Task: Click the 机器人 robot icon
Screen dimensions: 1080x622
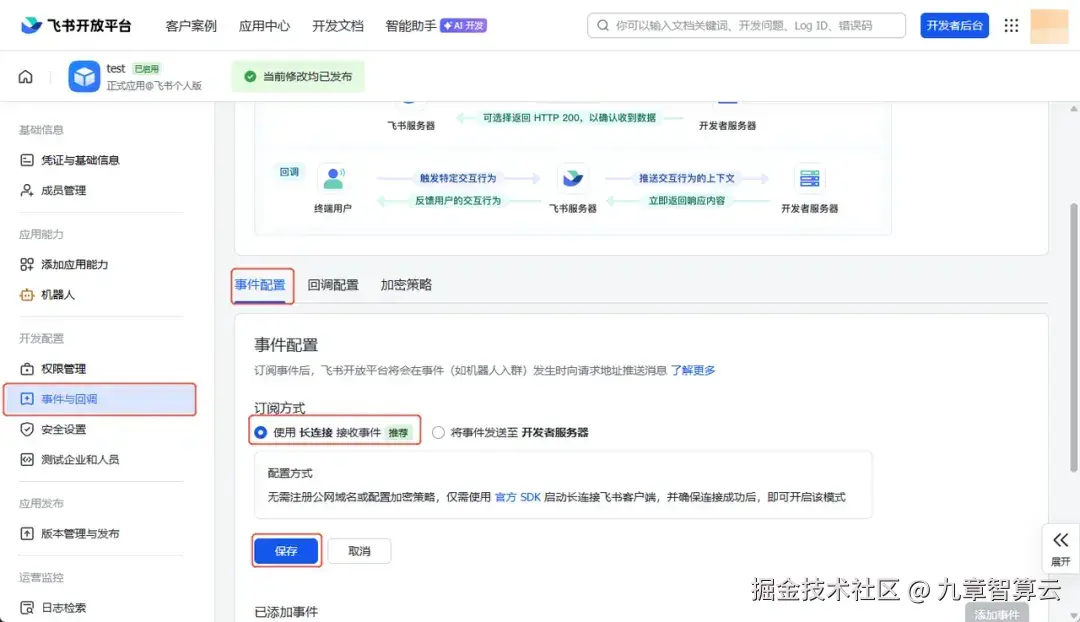Action: click(x=27, y=295)
